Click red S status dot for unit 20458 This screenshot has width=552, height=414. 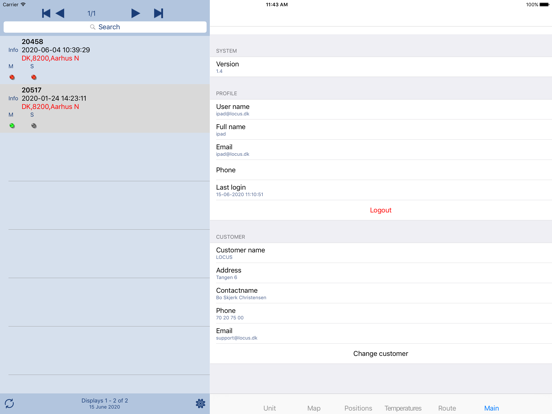click(34, 77)
